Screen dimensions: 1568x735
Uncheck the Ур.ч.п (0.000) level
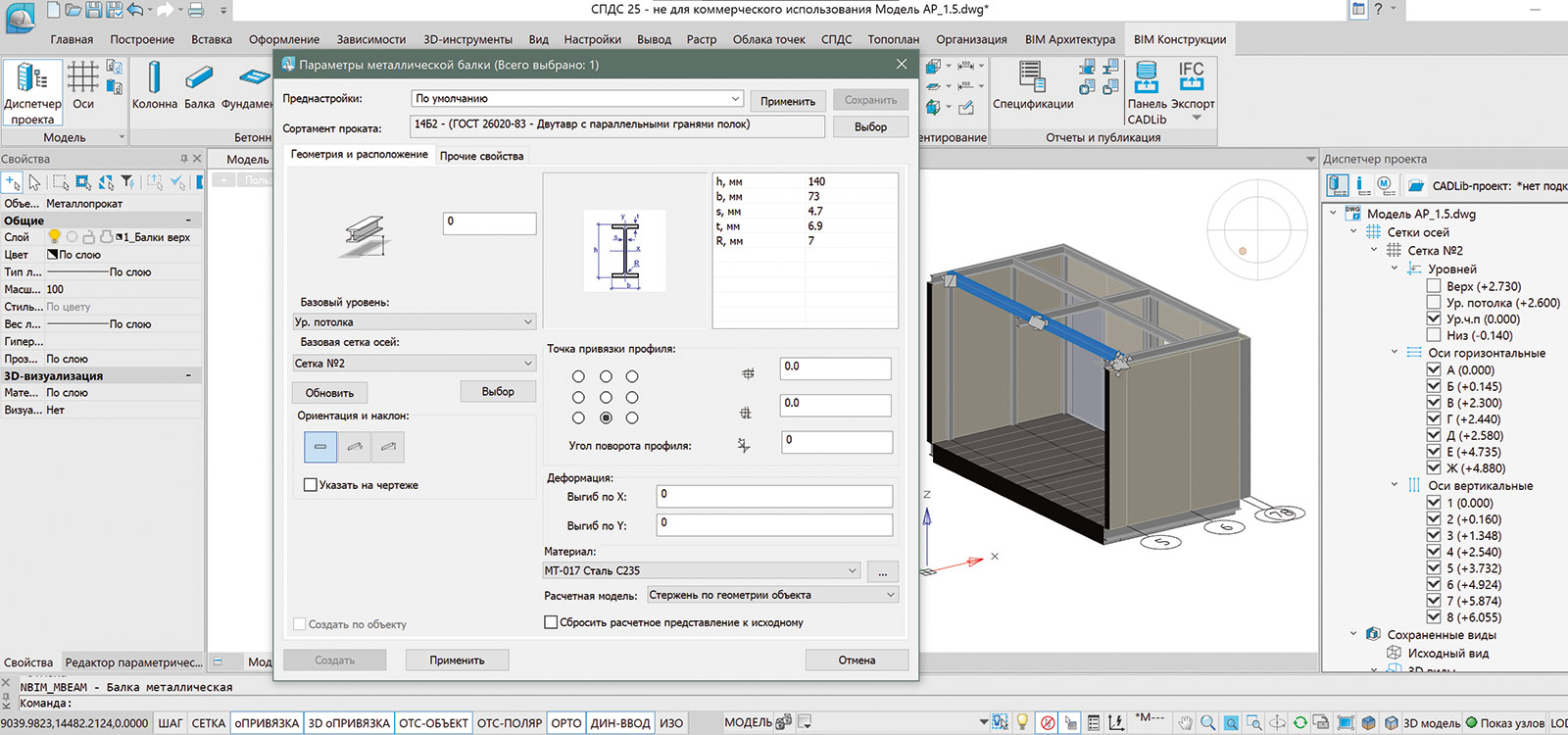click(1434, 318)
